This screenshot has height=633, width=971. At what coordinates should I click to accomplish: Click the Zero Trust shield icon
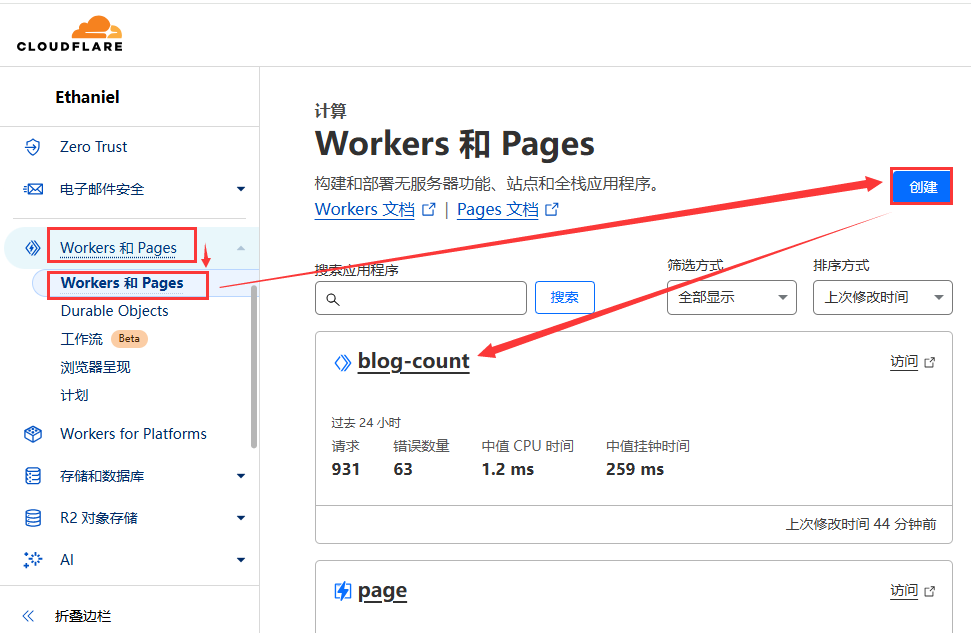point(33,147)
